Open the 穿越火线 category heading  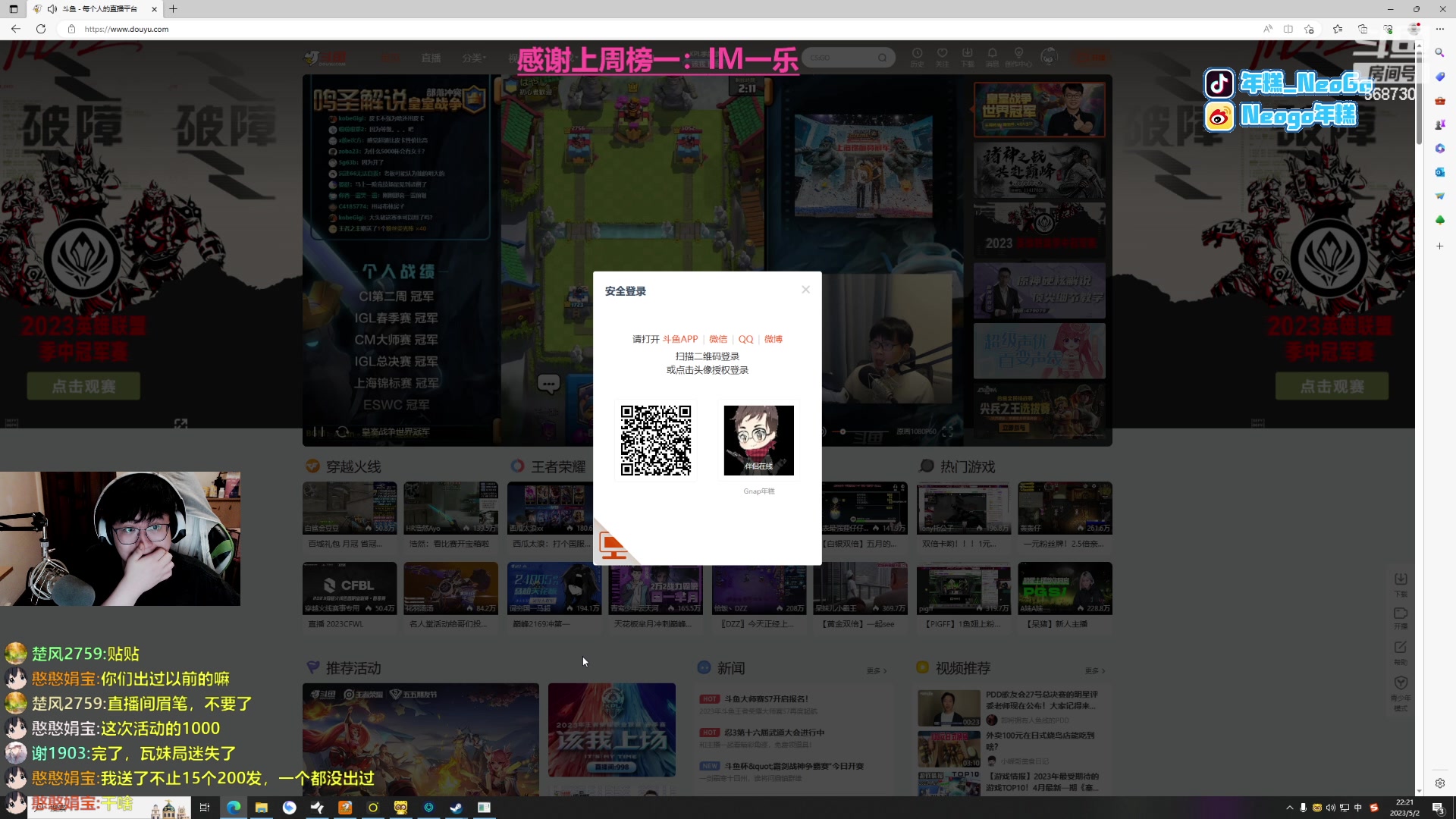coord(353,466)
